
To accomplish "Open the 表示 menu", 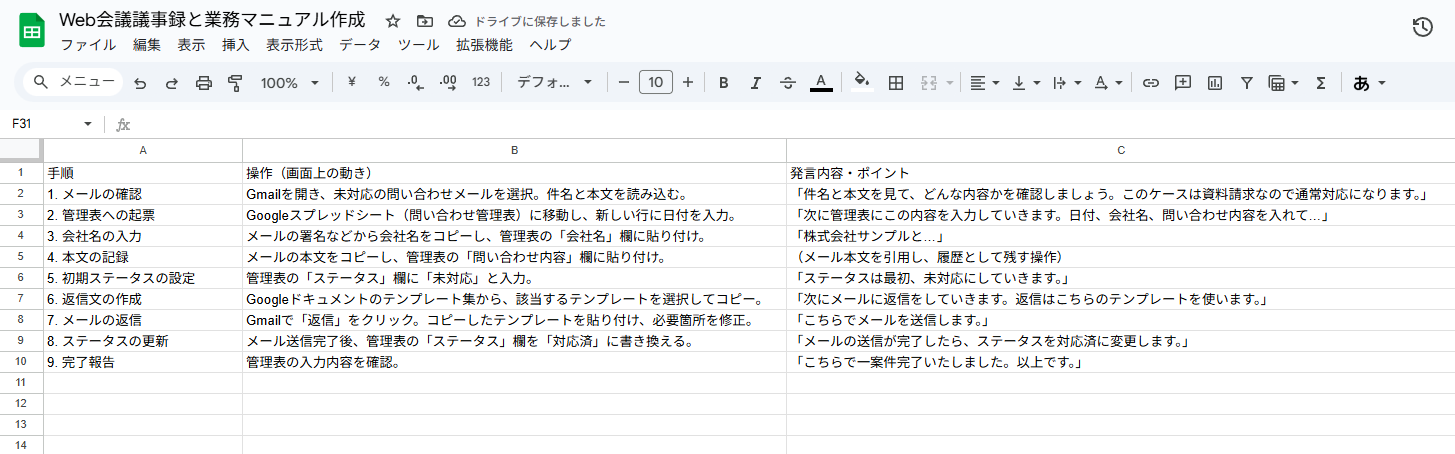I will coord(191,45).
